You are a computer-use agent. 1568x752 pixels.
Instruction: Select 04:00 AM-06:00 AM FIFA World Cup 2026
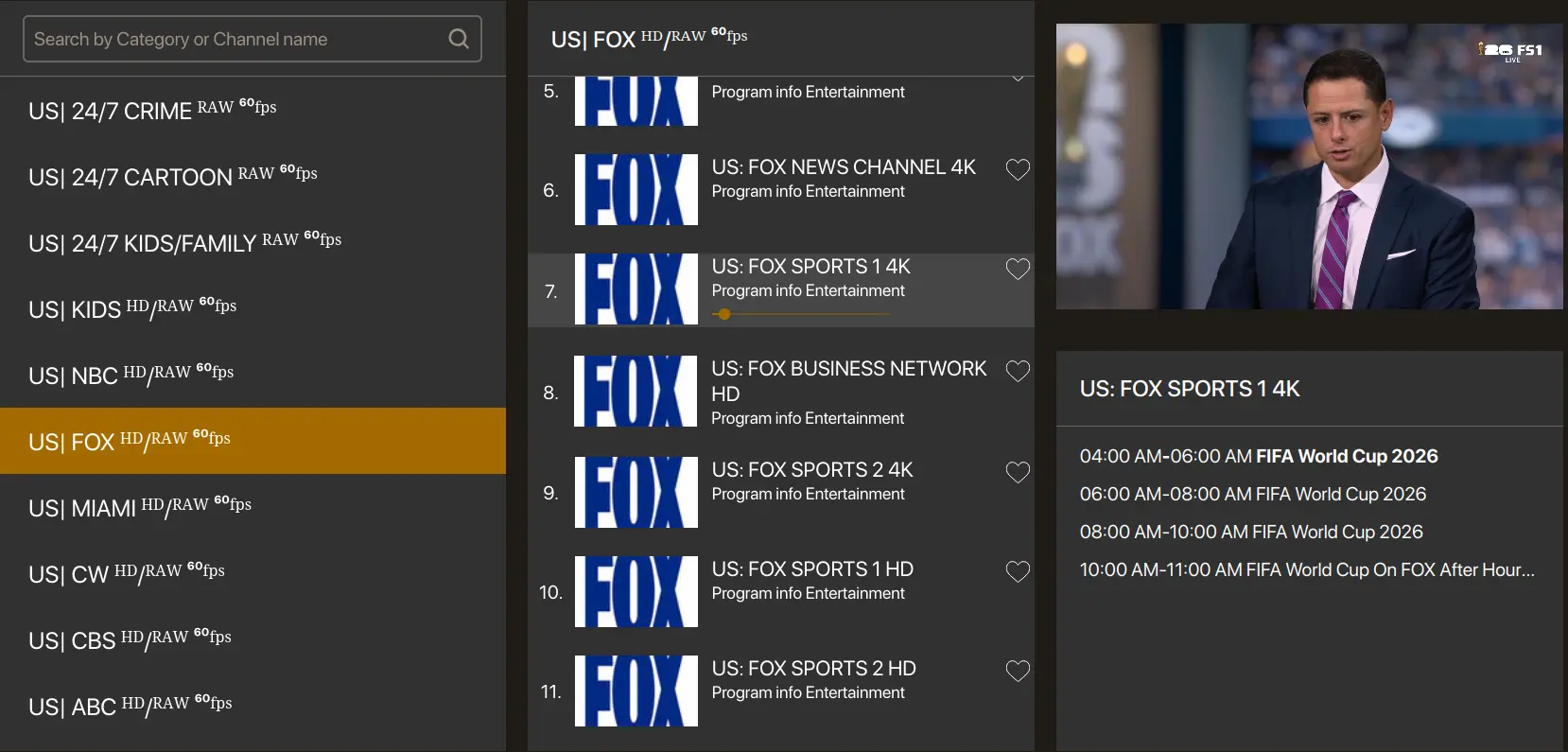click(1259, 456)
